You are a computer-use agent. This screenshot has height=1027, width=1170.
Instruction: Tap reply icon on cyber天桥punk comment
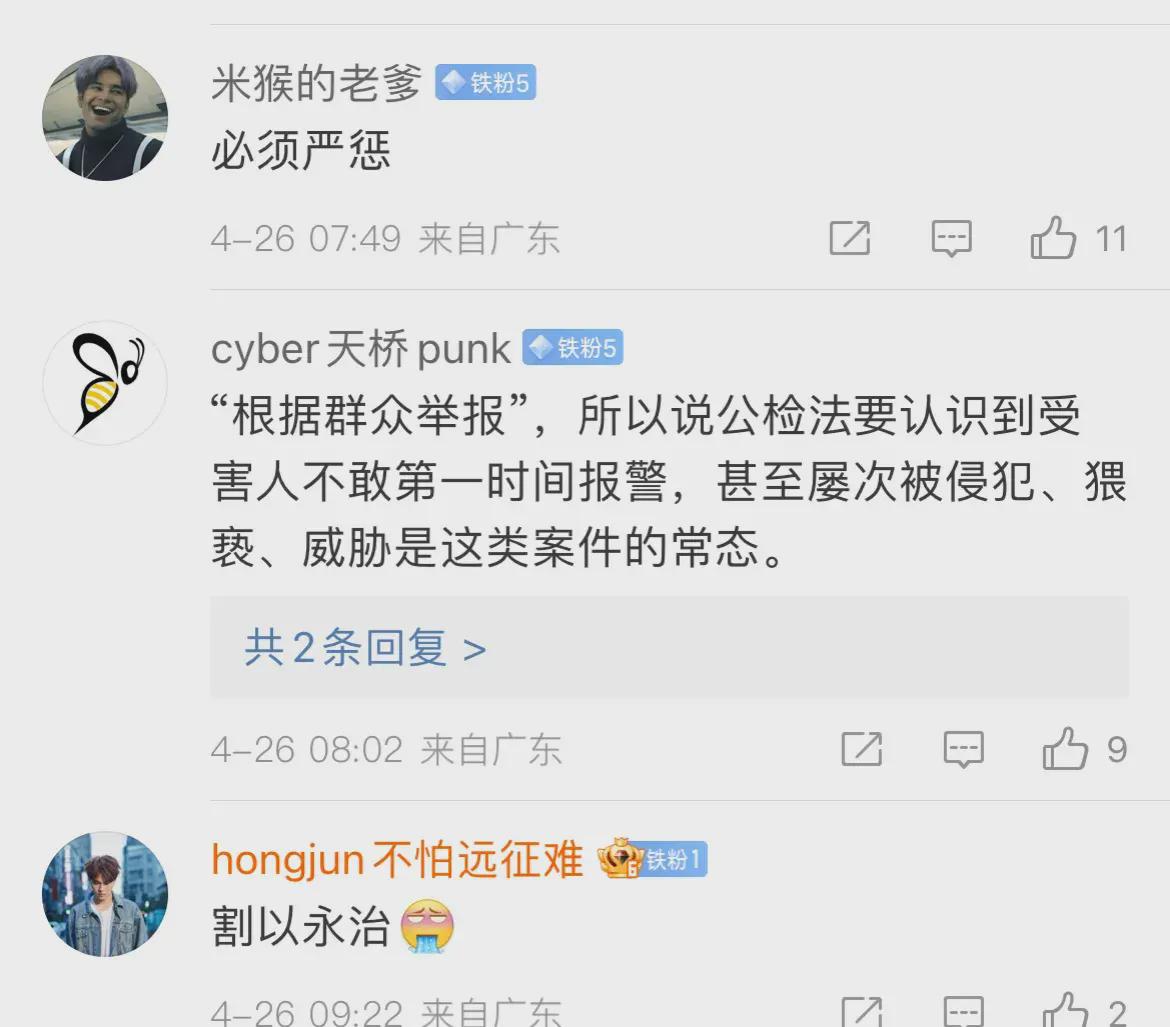(x=963, y=749)
